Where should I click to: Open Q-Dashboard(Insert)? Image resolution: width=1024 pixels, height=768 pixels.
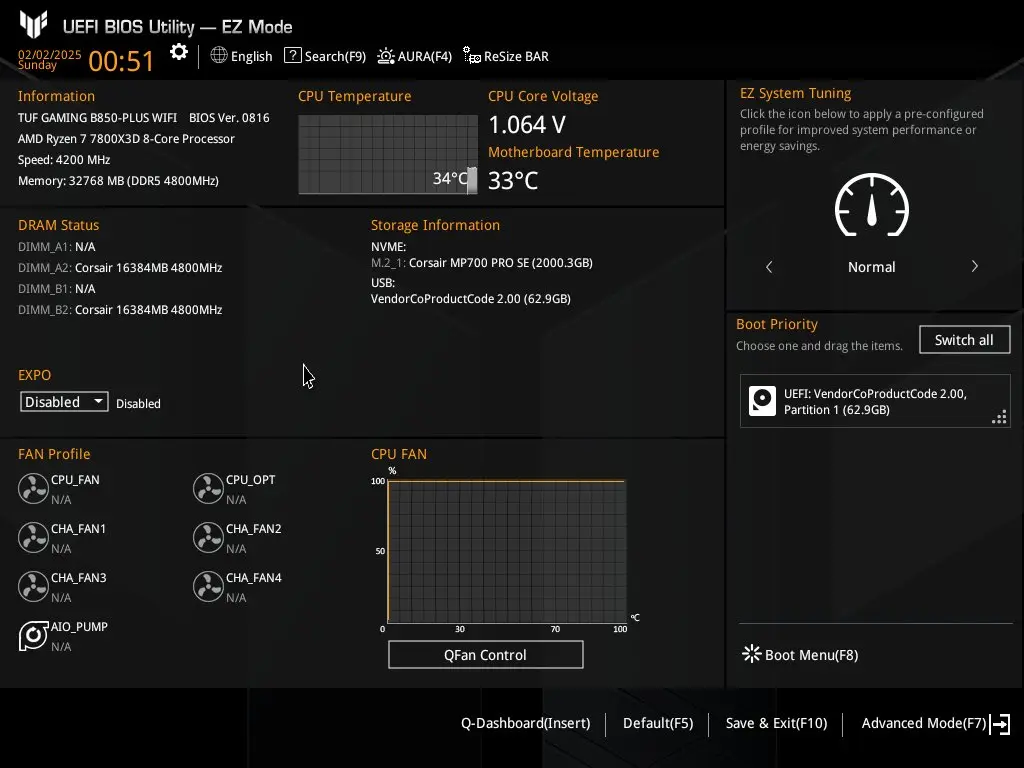click(525, 723)
